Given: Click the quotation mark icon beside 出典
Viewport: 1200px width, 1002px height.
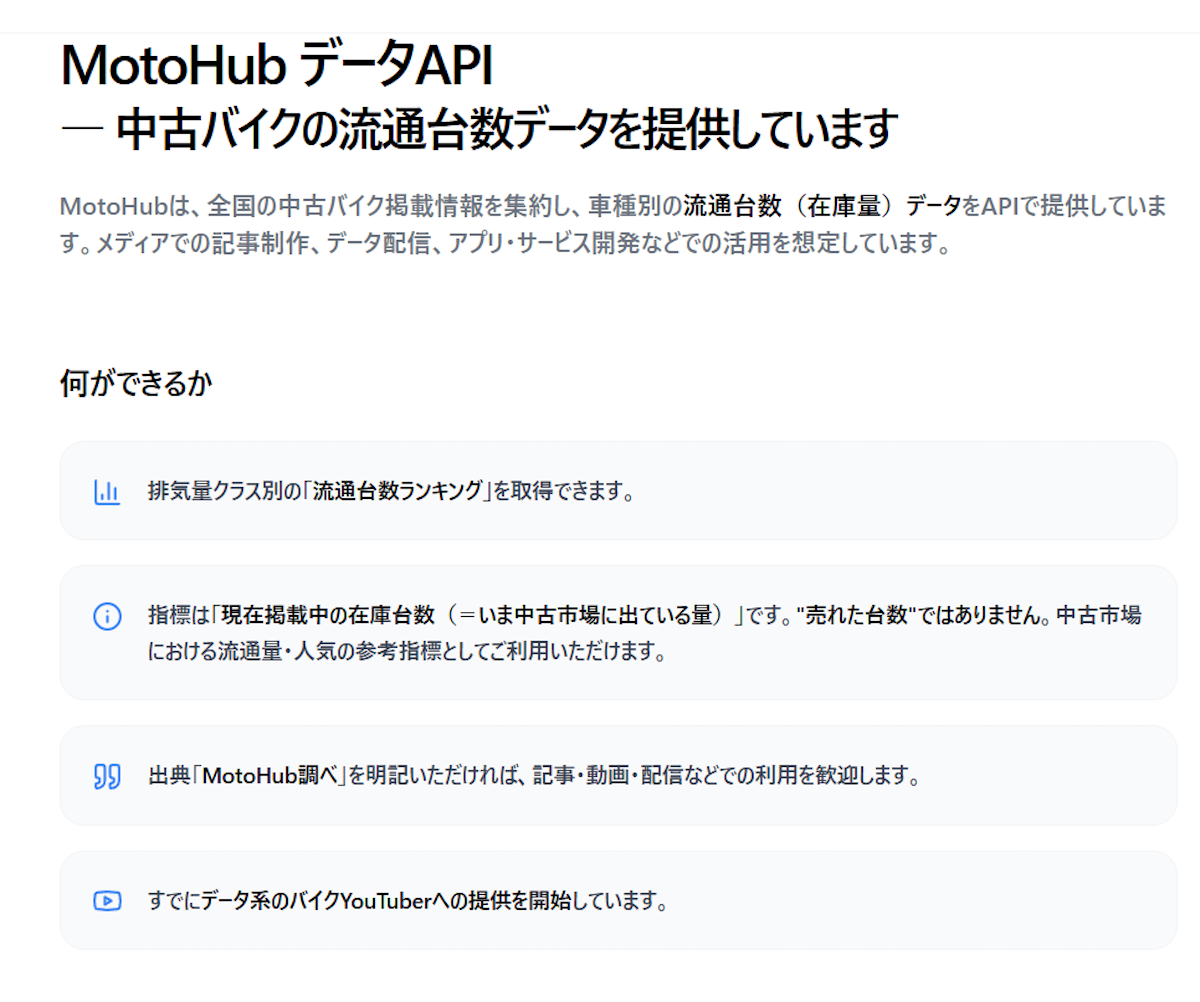Looking at the screenshot, I should point(107,776).
